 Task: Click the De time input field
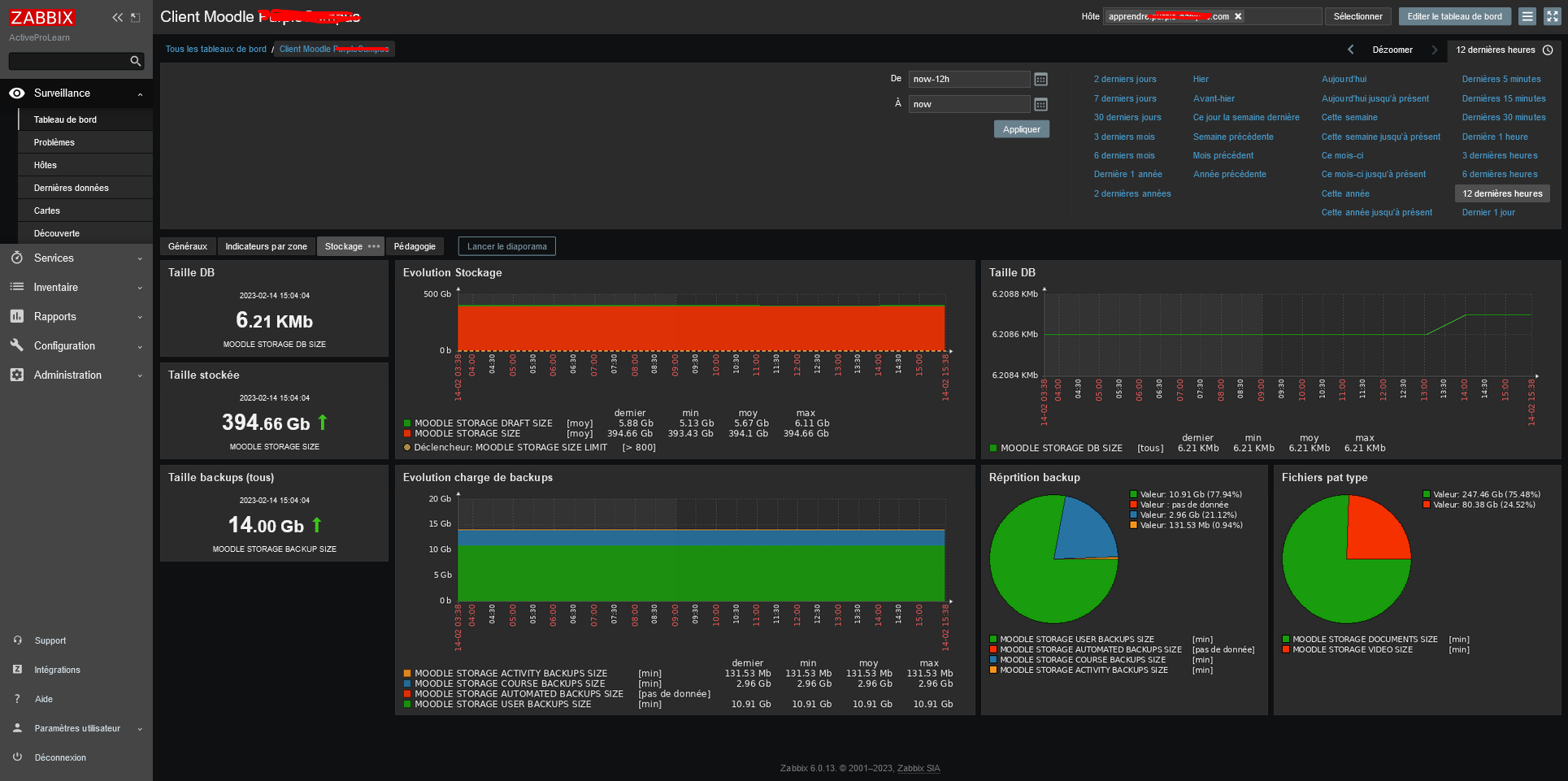(x=968, y=79)
